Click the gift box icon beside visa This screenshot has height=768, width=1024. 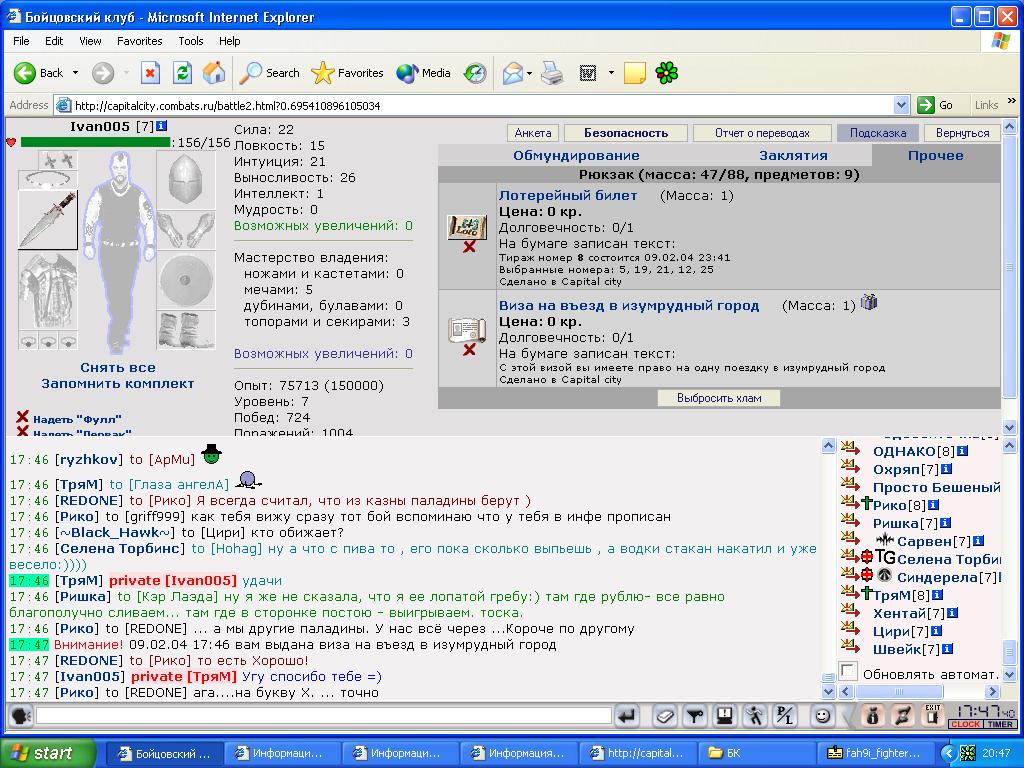coord(869,302)
